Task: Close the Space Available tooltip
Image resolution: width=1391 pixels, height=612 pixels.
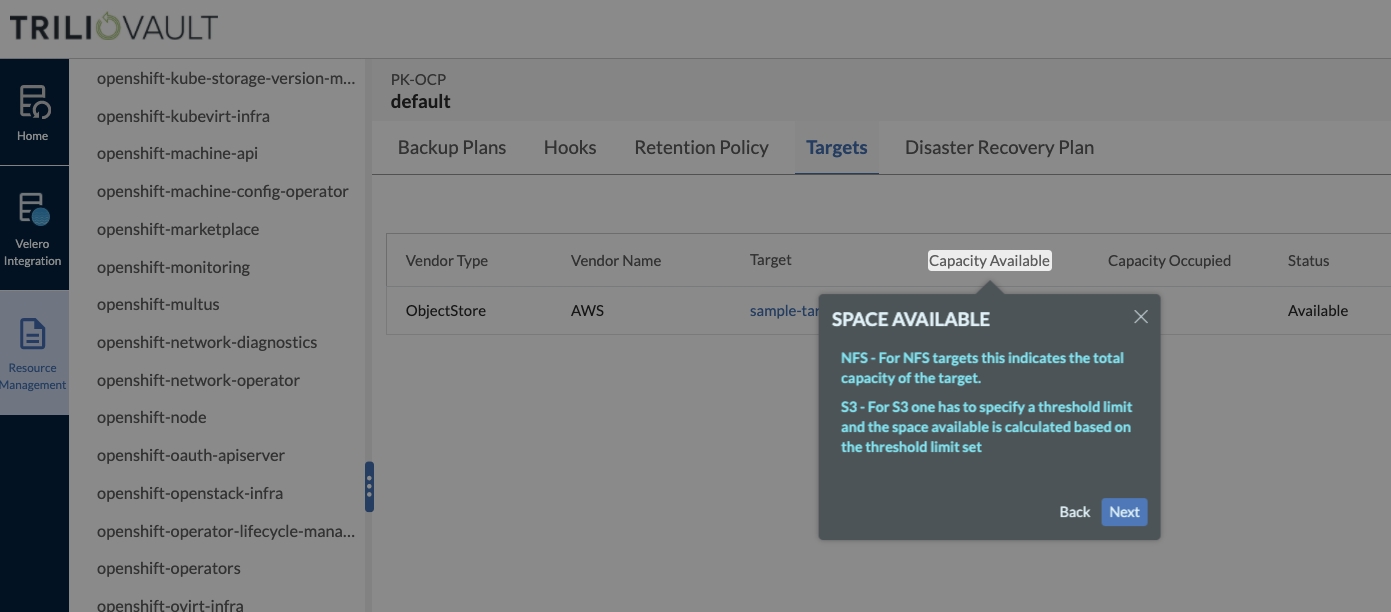Action: [x=1140, y=317]
